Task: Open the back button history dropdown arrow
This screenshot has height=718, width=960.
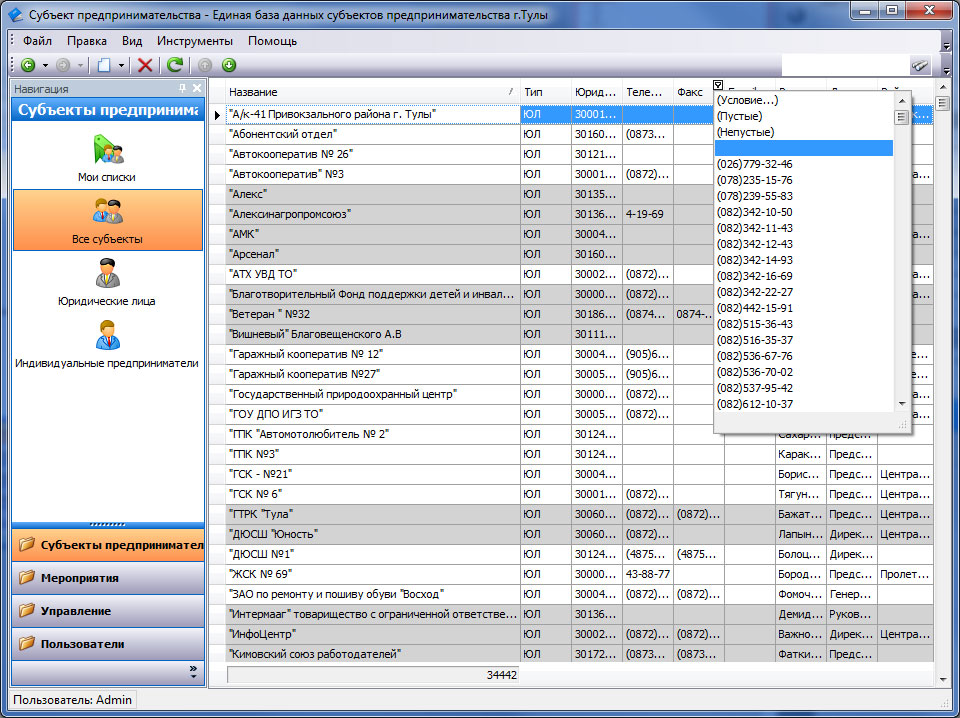Action: click(x=45, y=65)
